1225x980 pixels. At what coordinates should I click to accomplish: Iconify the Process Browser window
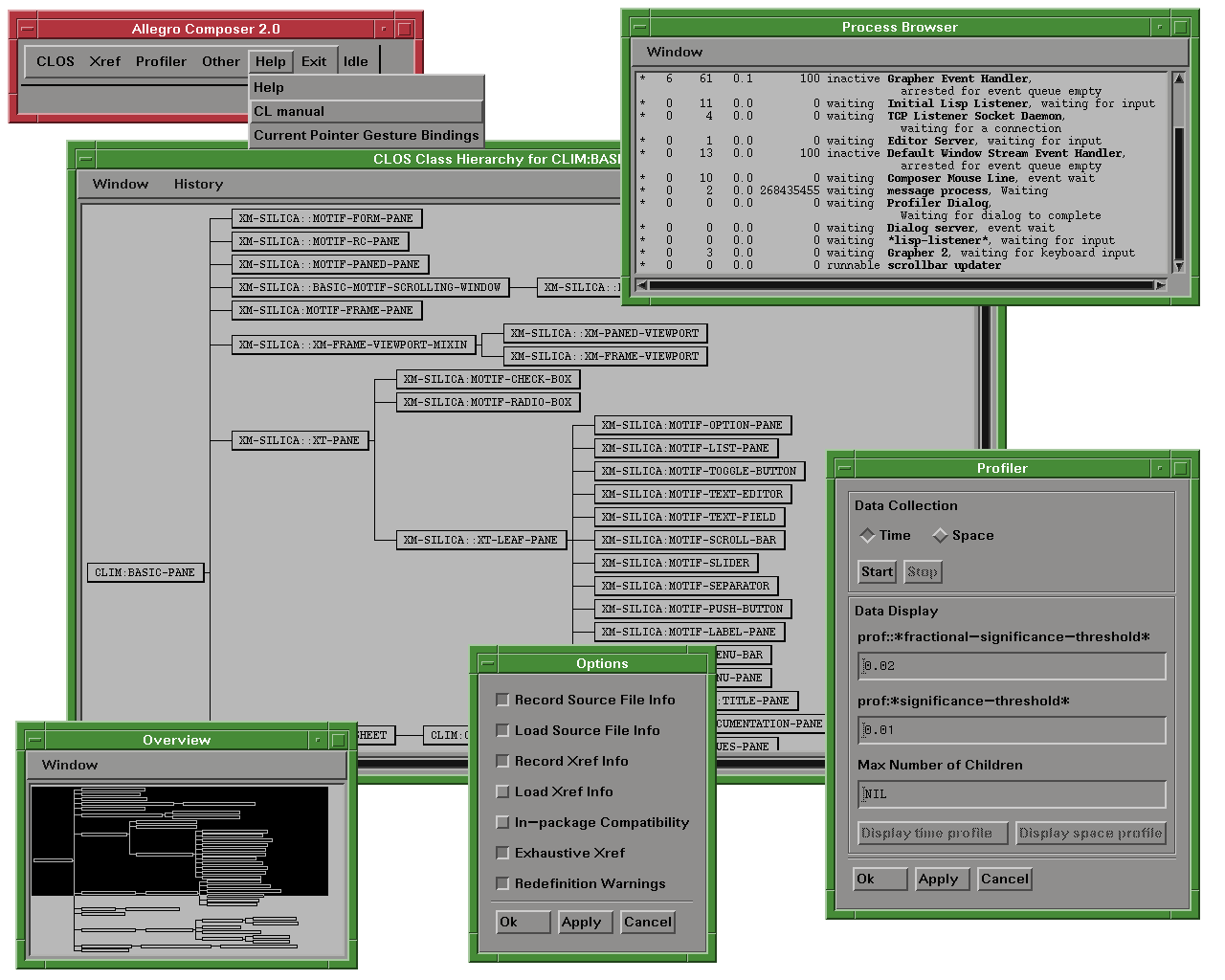pos(1160,27)
